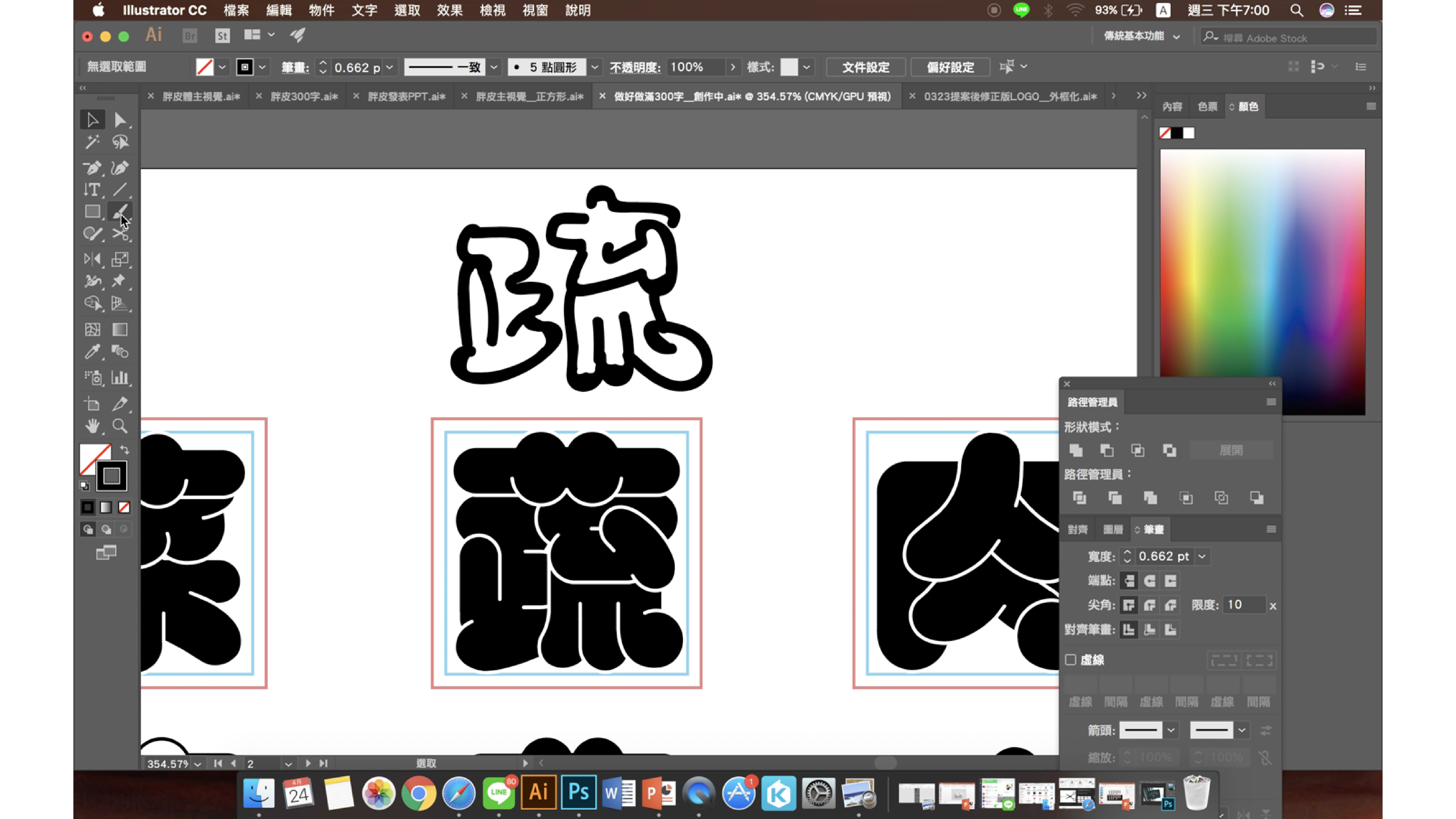
Task: Click the Adobe Stock search field
Action: [1289, 37]
